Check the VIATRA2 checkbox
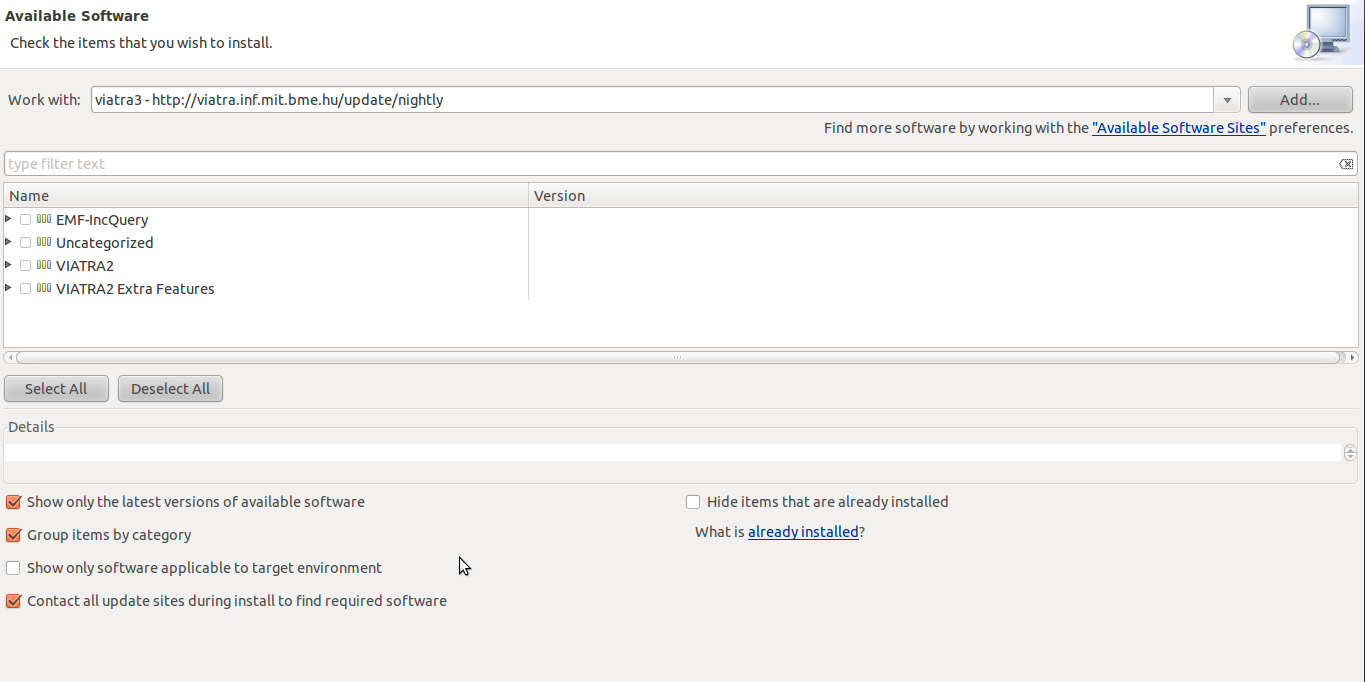The image size is (1365, 682). 25,266
